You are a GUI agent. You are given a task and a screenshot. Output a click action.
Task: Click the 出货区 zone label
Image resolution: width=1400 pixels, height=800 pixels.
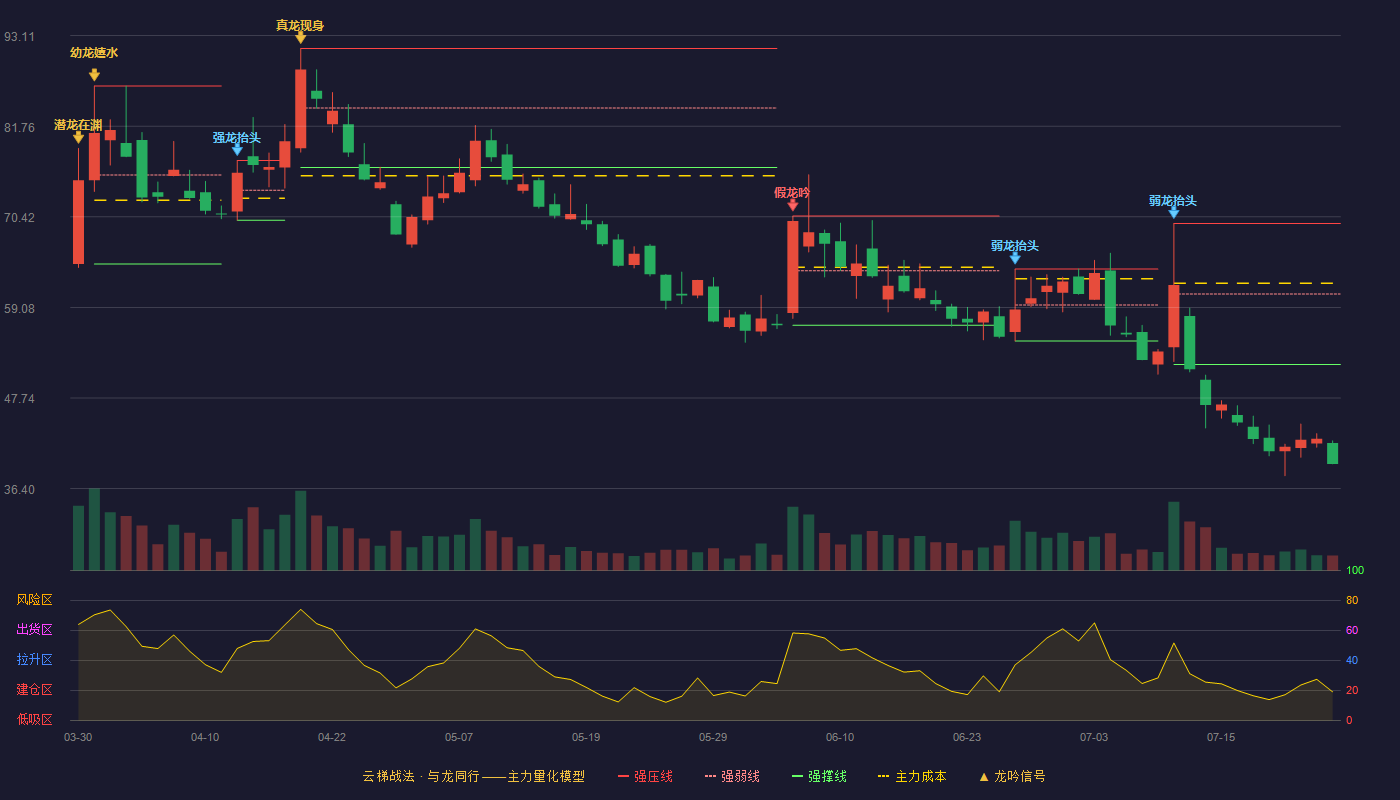34,630
